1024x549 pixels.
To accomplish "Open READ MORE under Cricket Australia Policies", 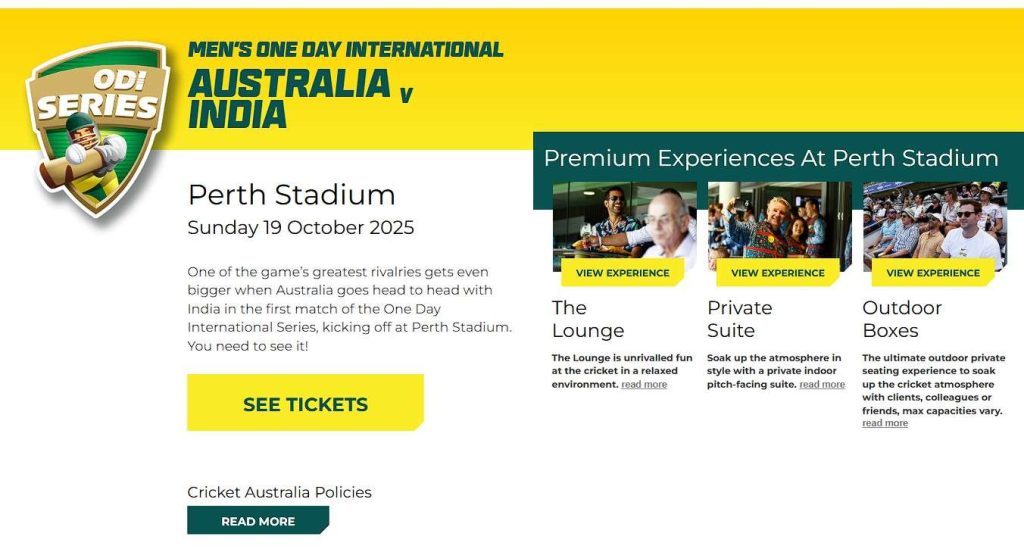I will tap(257, 521).
